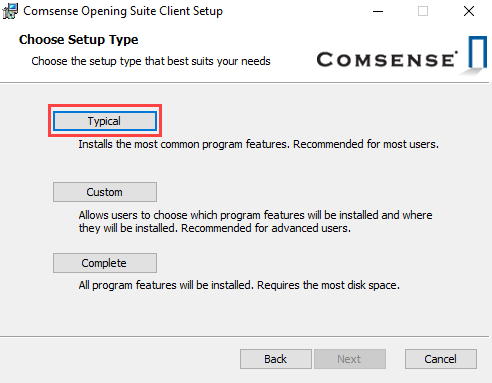492x383 pixels.
Task: Click the 'Installs the most common program features' text
Action: [184, 144]
